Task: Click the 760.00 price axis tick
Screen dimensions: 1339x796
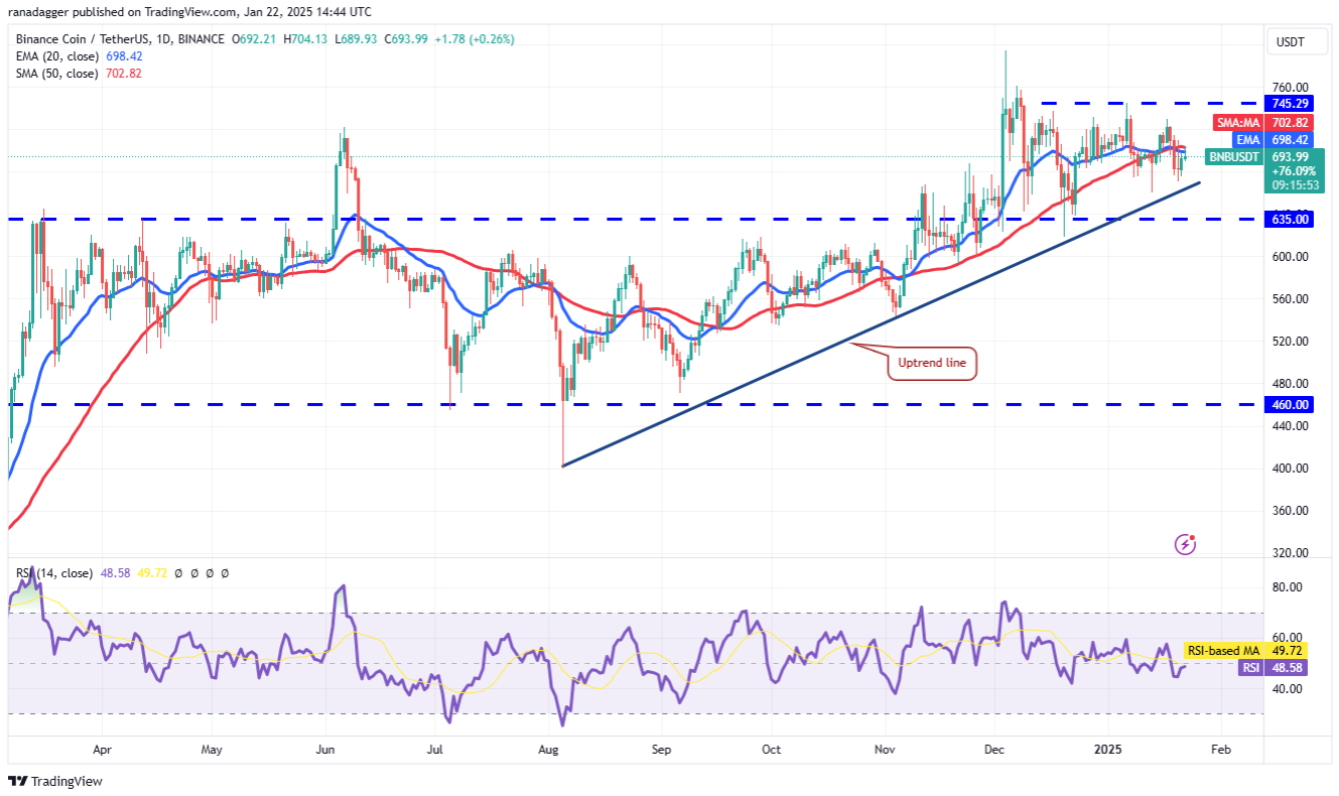Action: click(x=1290, y=87)
